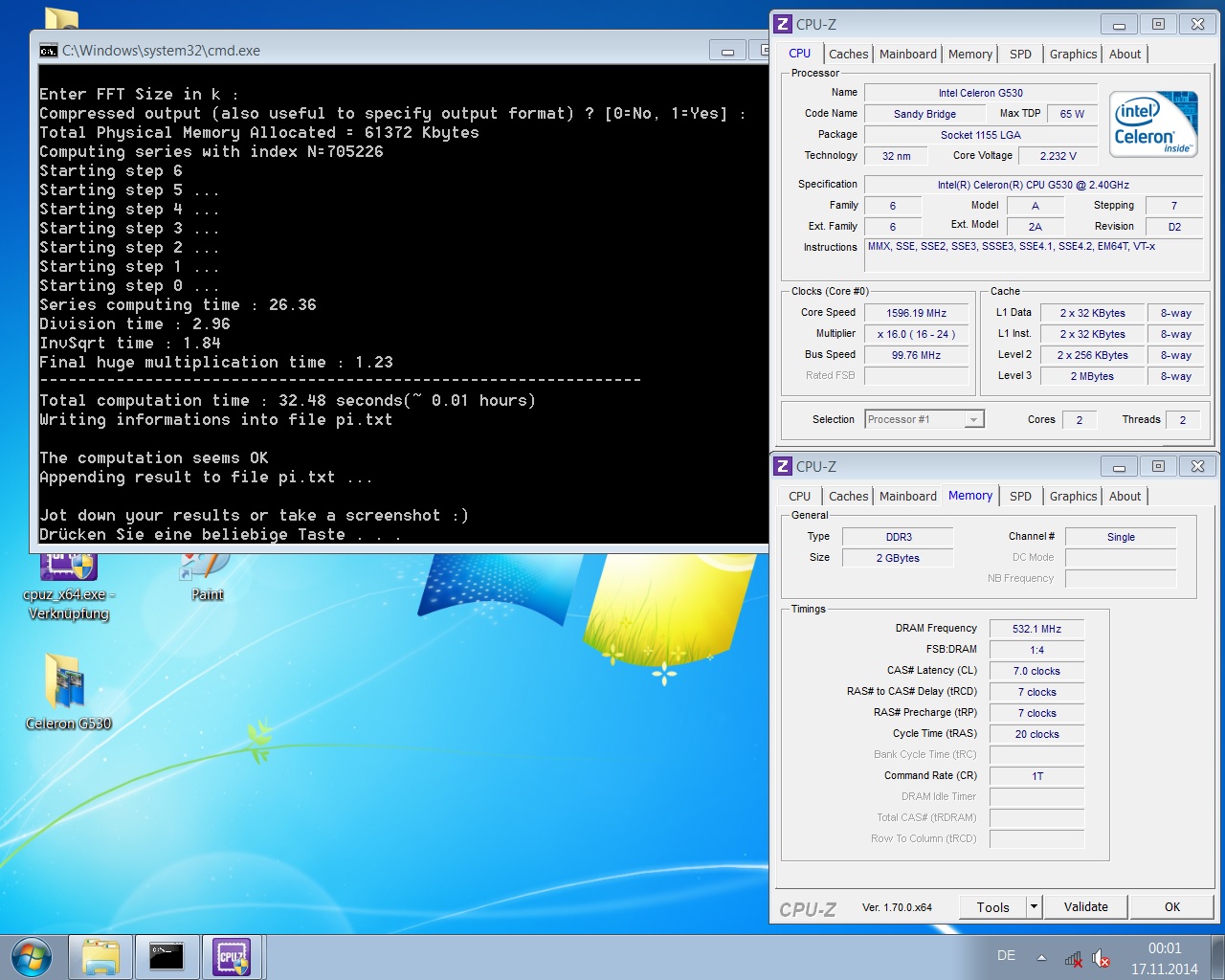The image size is (1225, 980).
Task: Switch to Caches tab in top CPU-Z
Action: (848, 55)
